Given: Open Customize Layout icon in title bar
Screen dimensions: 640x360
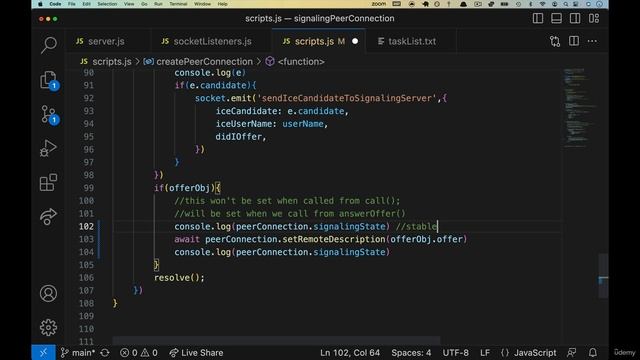Looking at the screenshot, I should coord(594,18).
